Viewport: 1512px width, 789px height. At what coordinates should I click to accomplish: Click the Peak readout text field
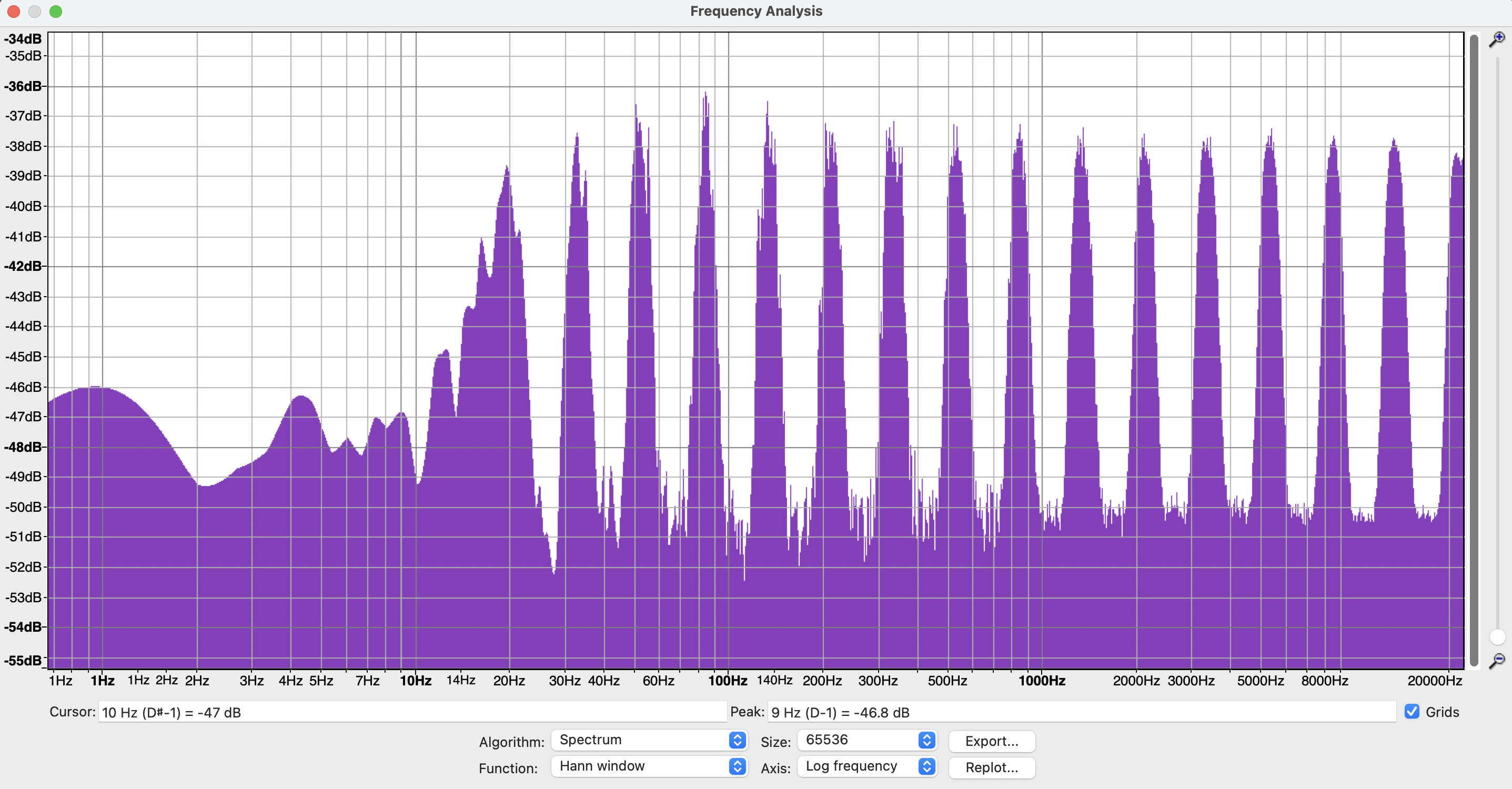(1080, 712)
